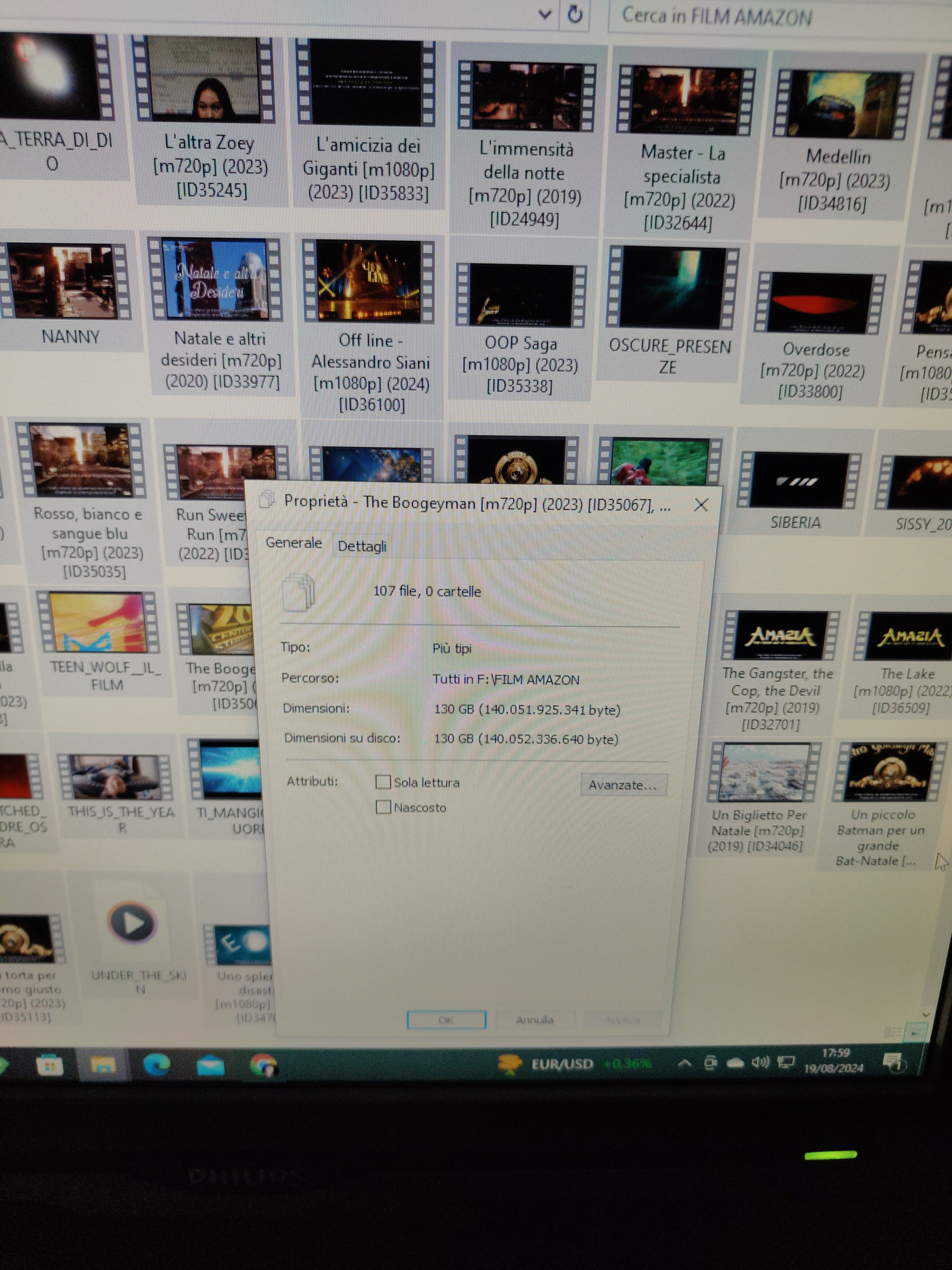Select the 'Generale' tab
The width and height of the screenshot is (952, 1270).
(x=294, y=543)
